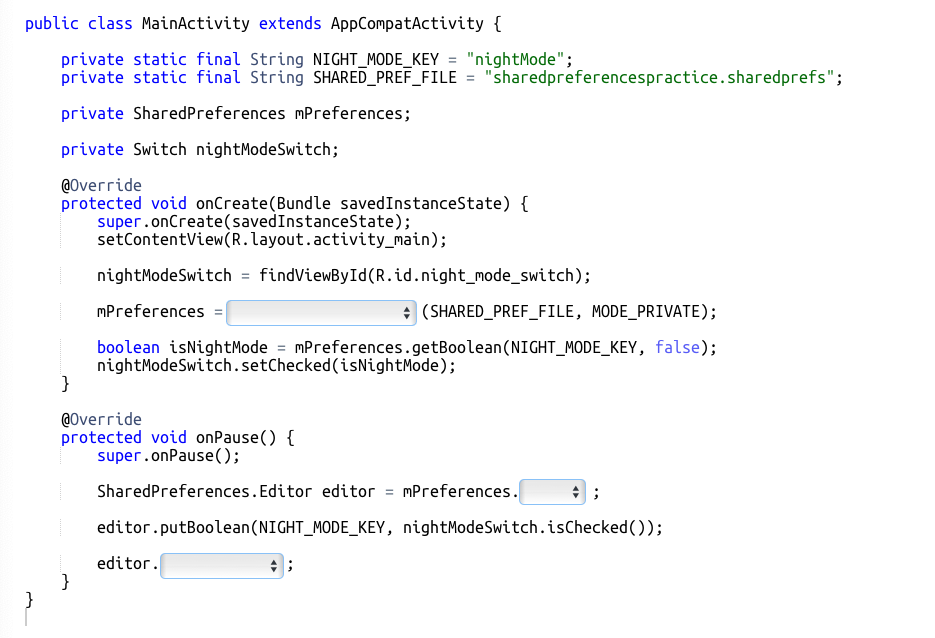Click the @Override above onCreate

tap(101, 185)
